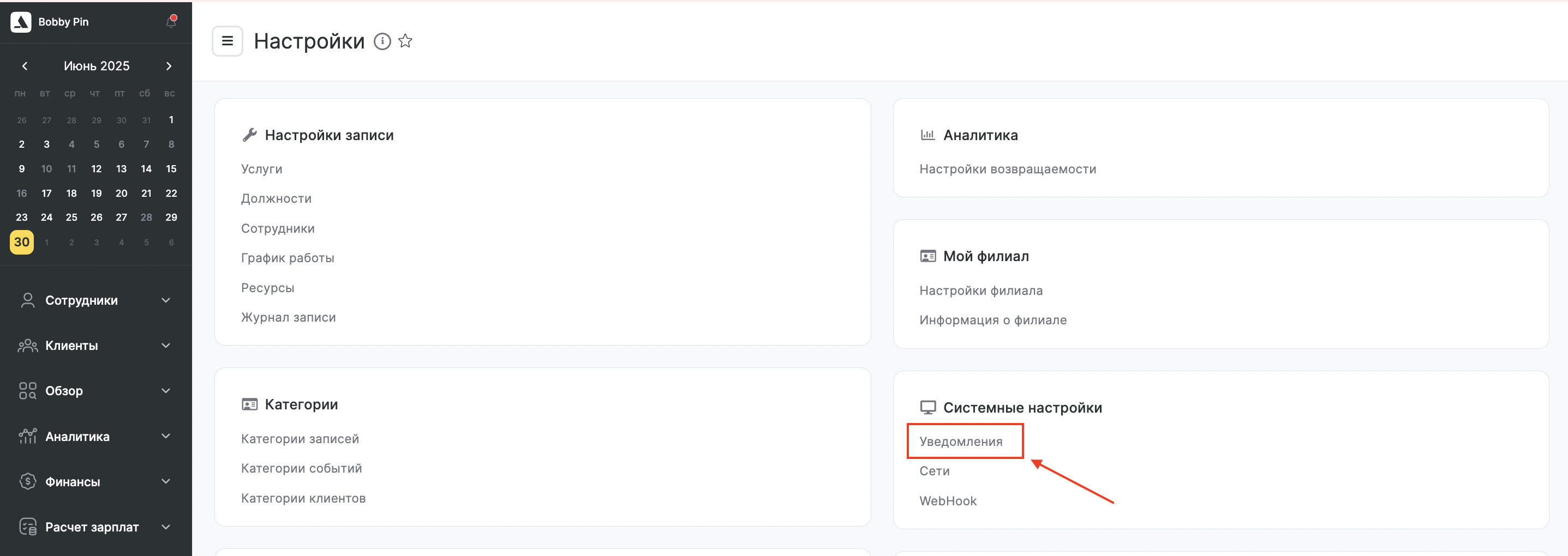Viewport: 1568px width, 556px height.
Task: Click the Клиенты group icon in sidebar
Action: 27,346
